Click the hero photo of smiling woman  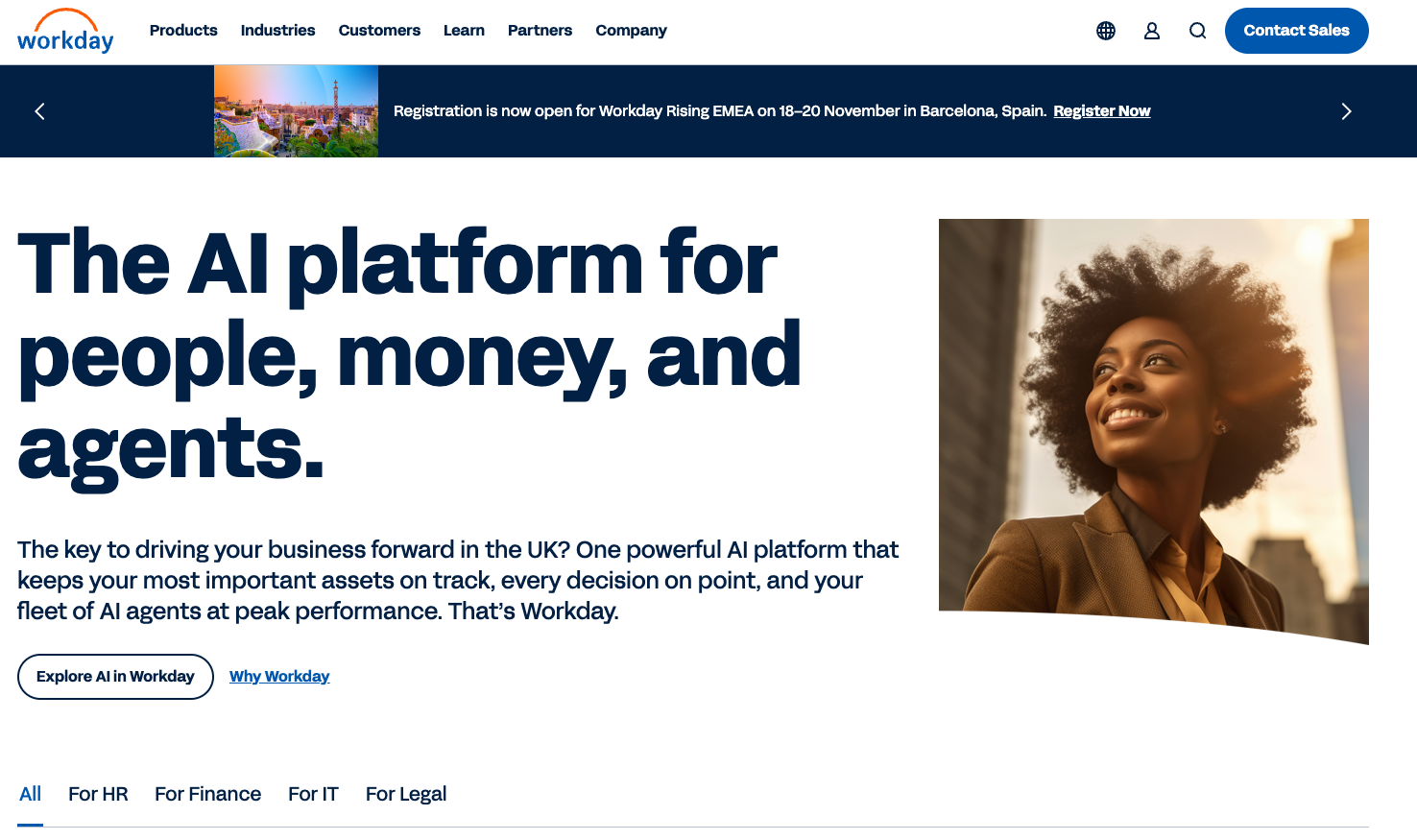click(1154, 430)
